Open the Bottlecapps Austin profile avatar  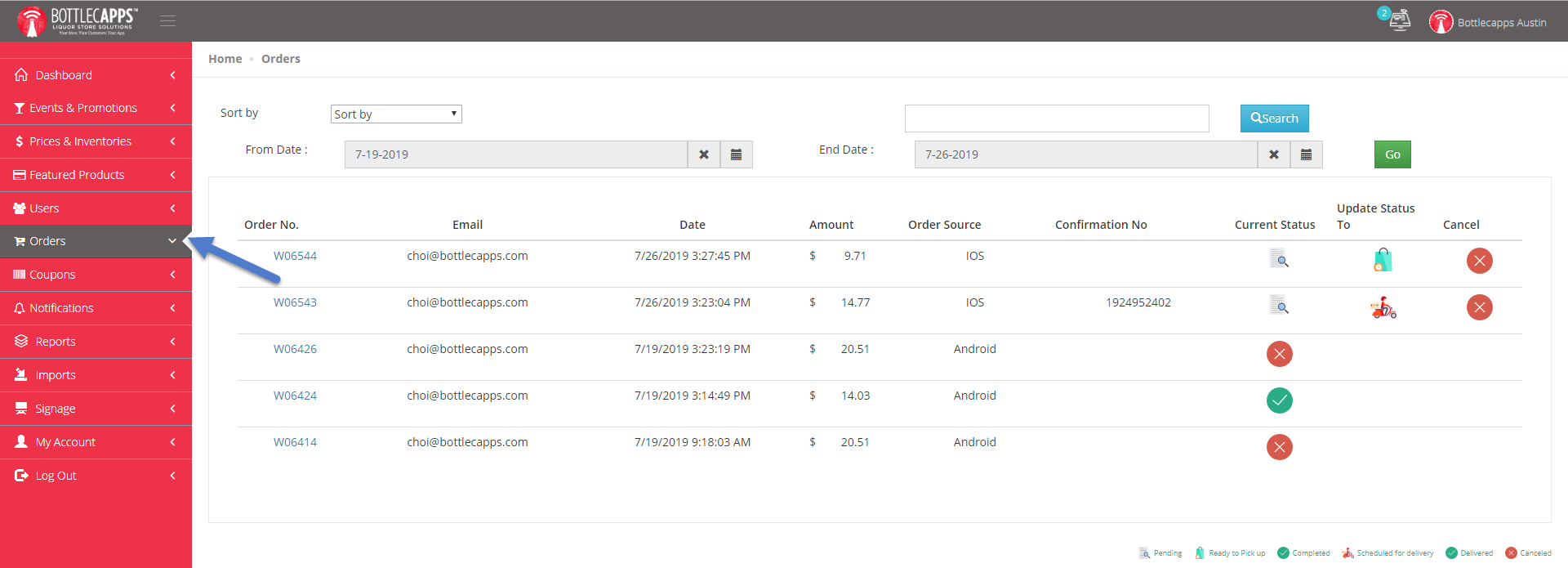(x=1441, y=22)
